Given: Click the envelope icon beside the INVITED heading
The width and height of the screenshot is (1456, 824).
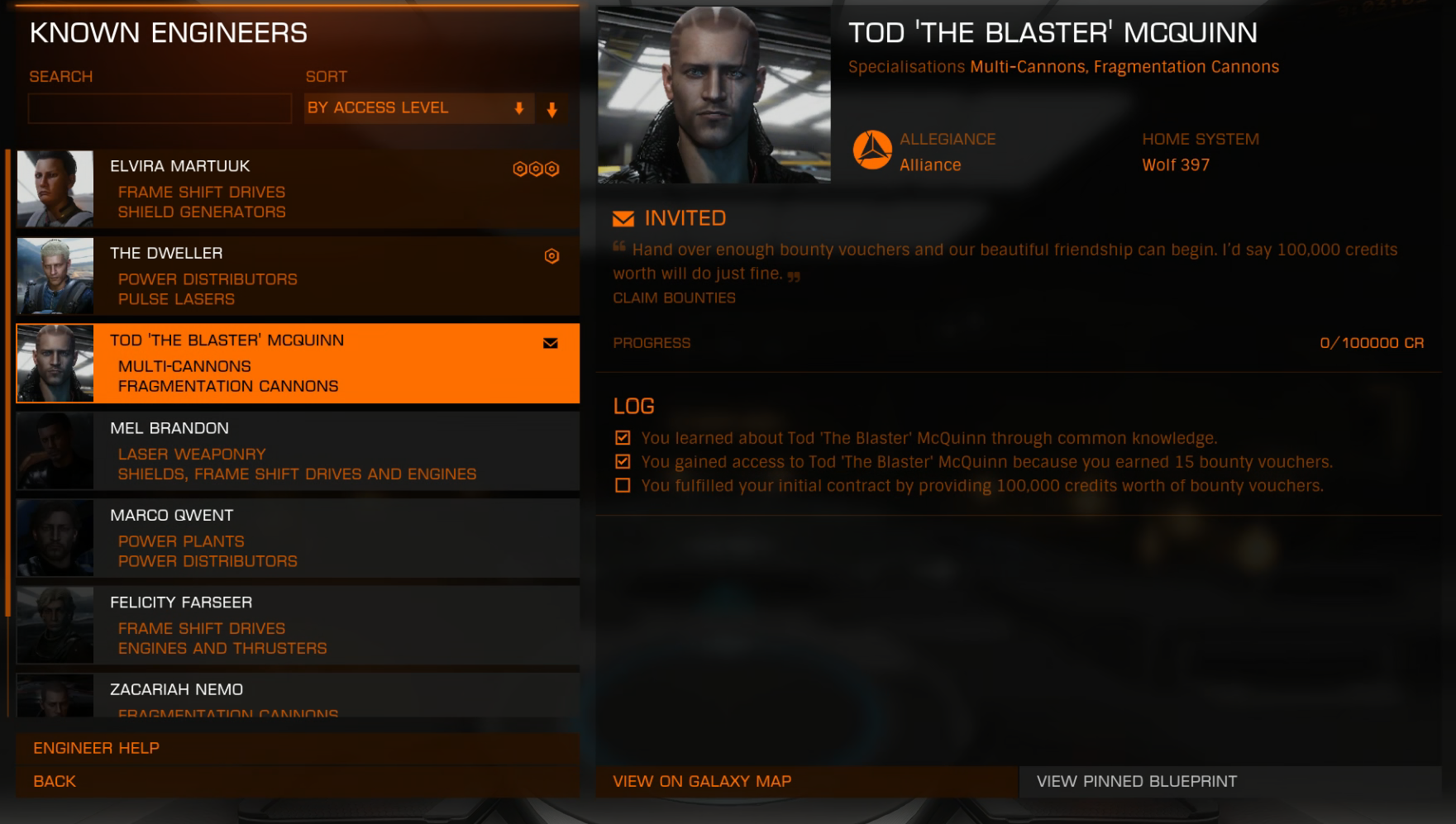Looking at the screenshot, I should [623, 219].
